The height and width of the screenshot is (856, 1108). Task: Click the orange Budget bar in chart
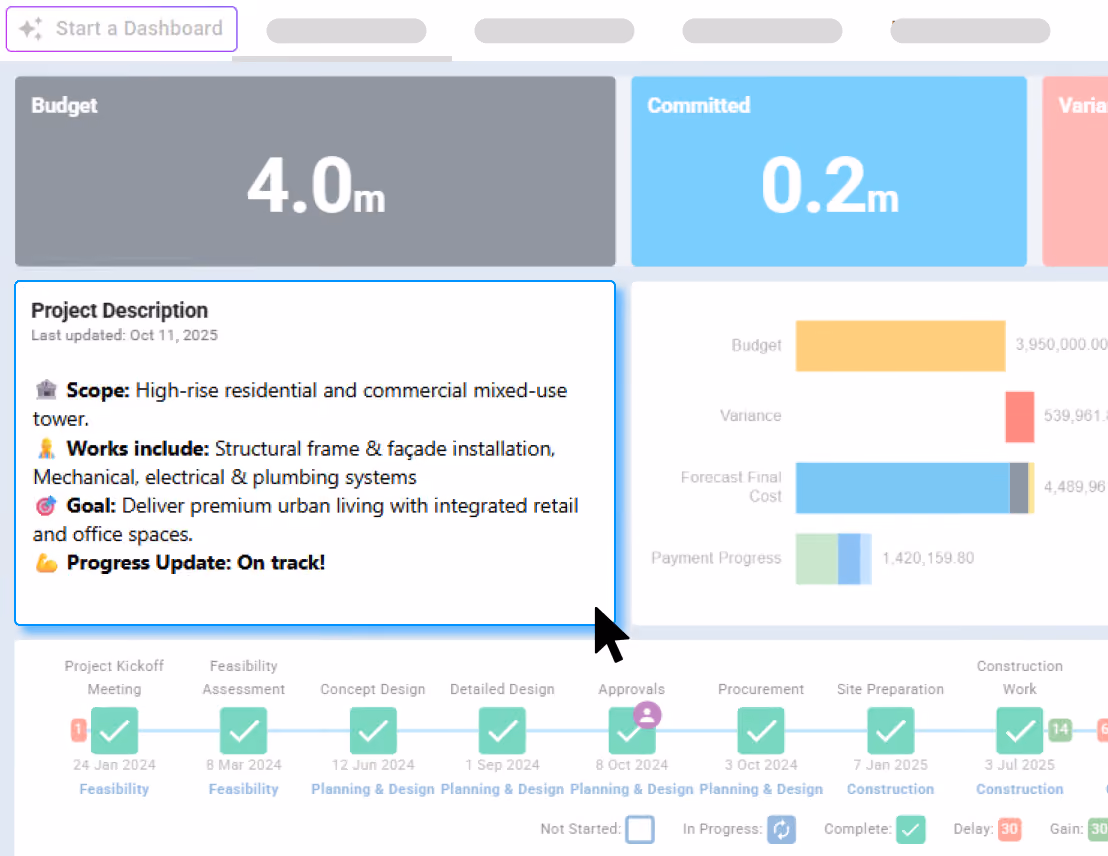point(900,346)
